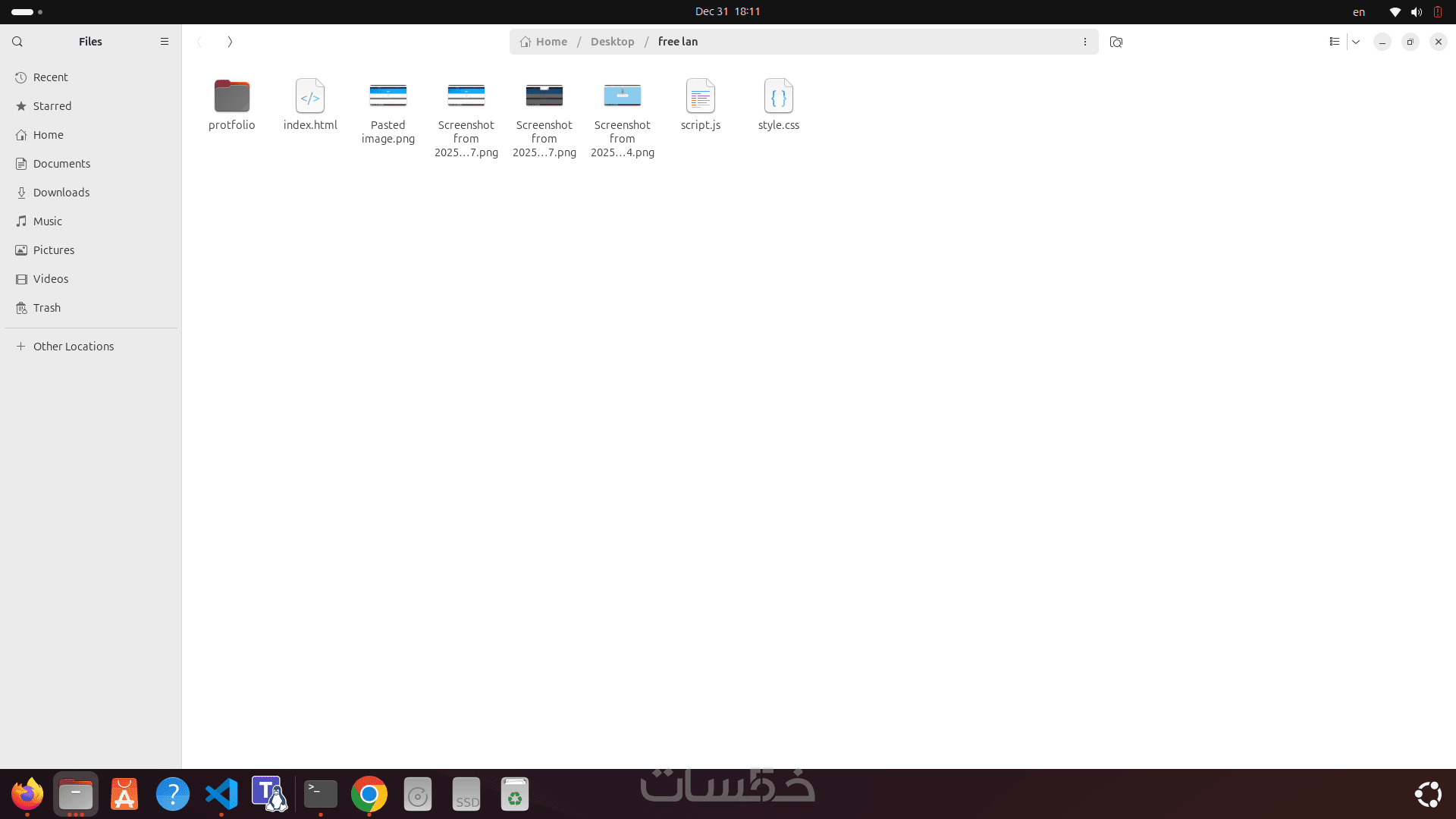Select Pasted image.png thumbnail
1456x819 pixels.
point(388,96)
